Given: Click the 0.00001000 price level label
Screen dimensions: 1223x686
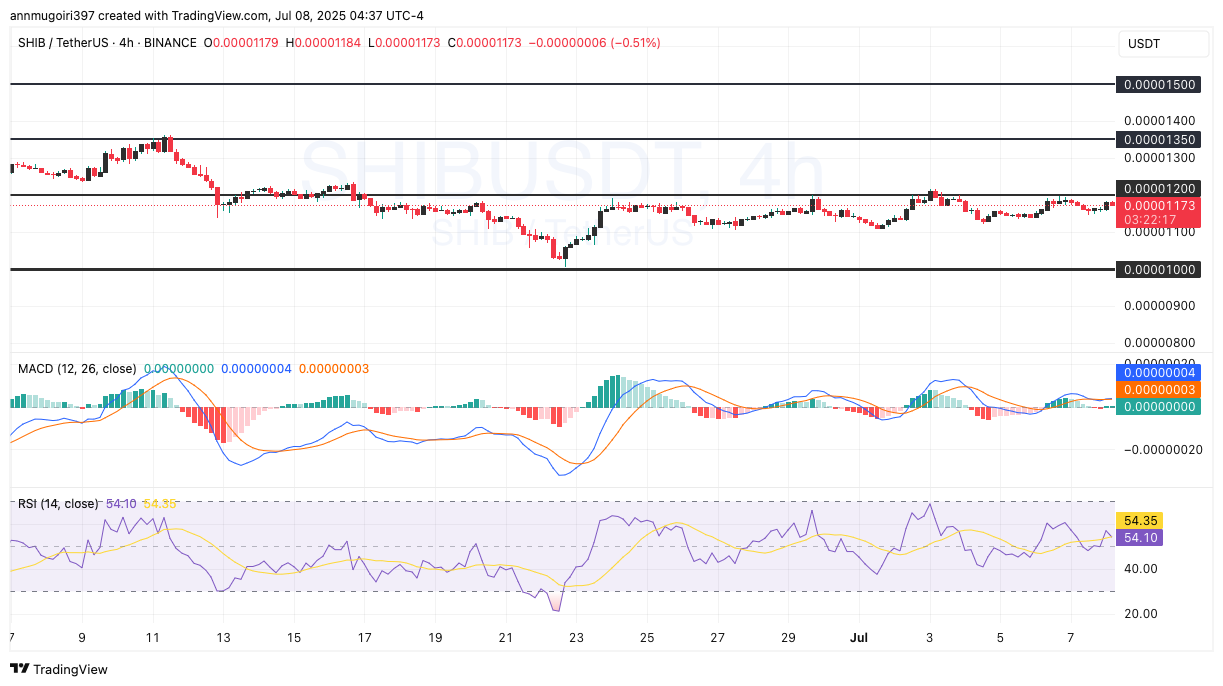Looking at the screenshot, I should coord(1157,269).
